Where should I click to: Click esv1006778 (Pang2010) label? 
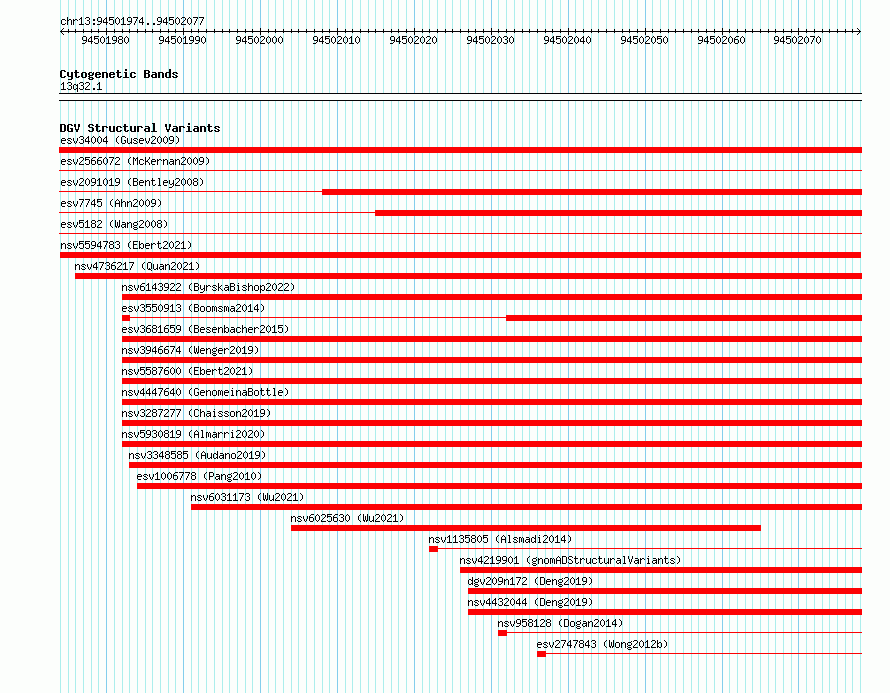tap(199, 476)
